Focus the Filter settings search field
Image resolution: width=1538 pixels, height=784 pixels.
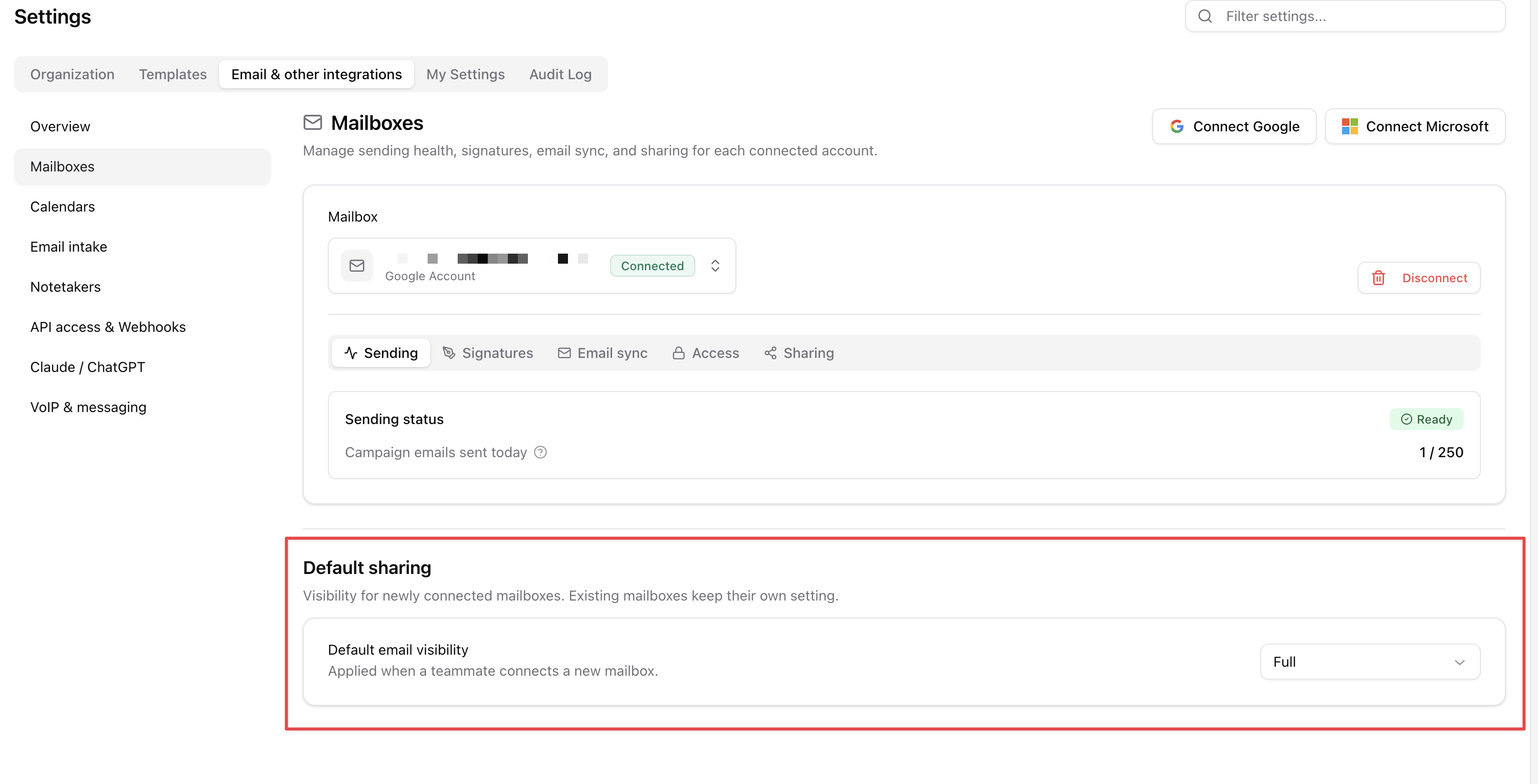[x=1344, y=16]
